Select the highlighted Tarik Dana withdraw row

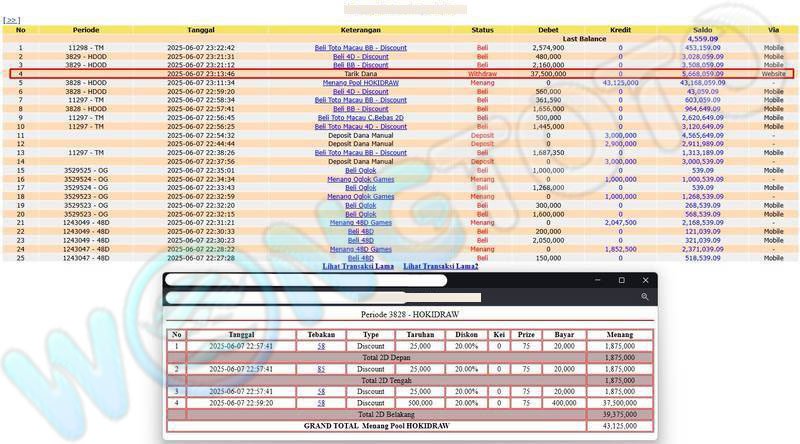point(360,74)
